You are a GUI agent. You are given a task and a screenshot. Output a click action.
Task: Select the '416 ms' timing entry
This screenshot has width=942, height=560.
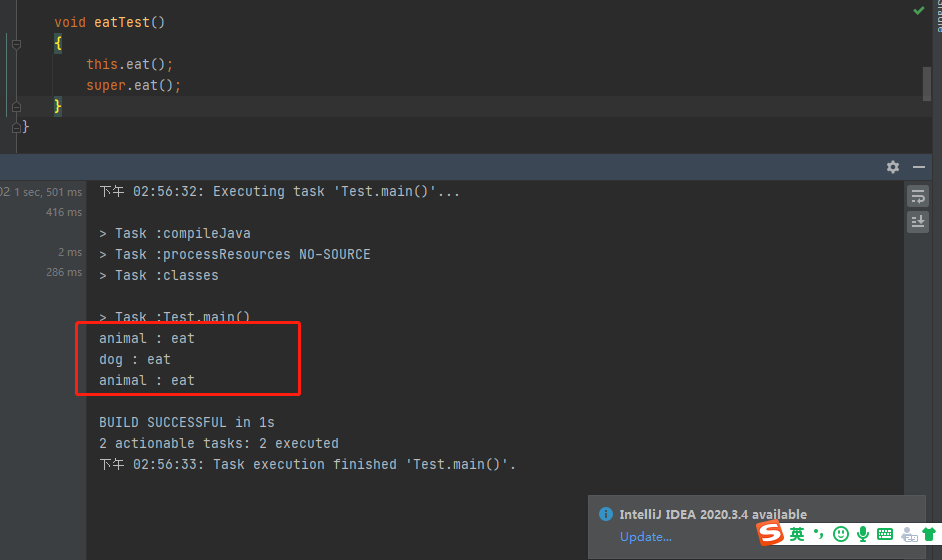(64, 212)
